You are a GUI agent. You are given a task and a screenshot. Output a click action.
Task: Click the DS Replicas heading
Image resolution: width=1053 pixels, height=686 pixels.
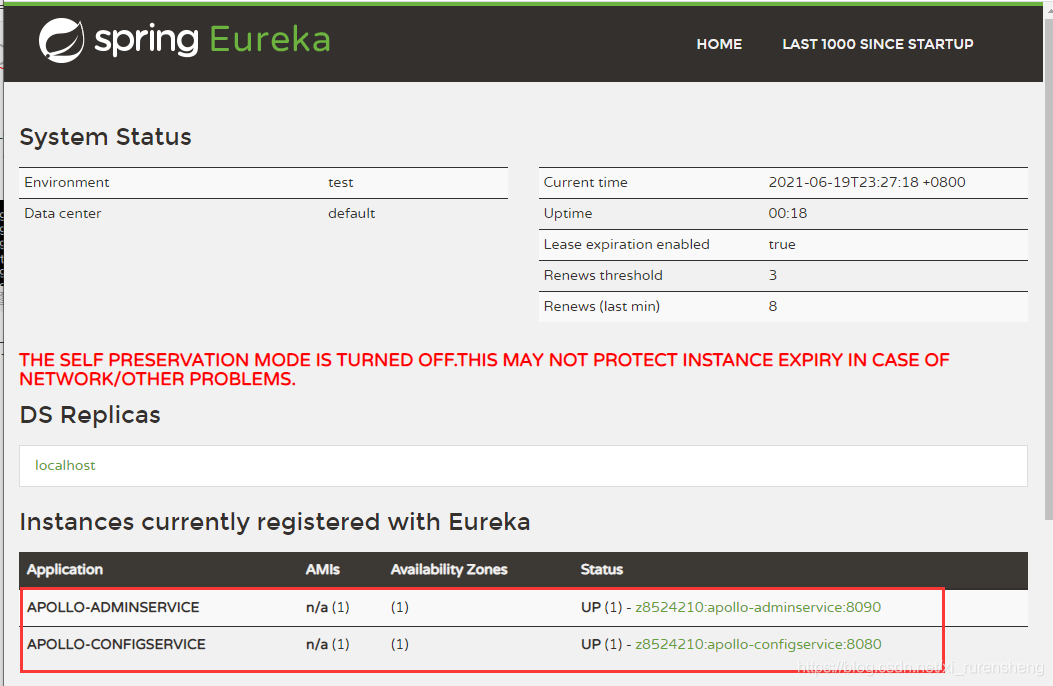[x=90, y=415]
